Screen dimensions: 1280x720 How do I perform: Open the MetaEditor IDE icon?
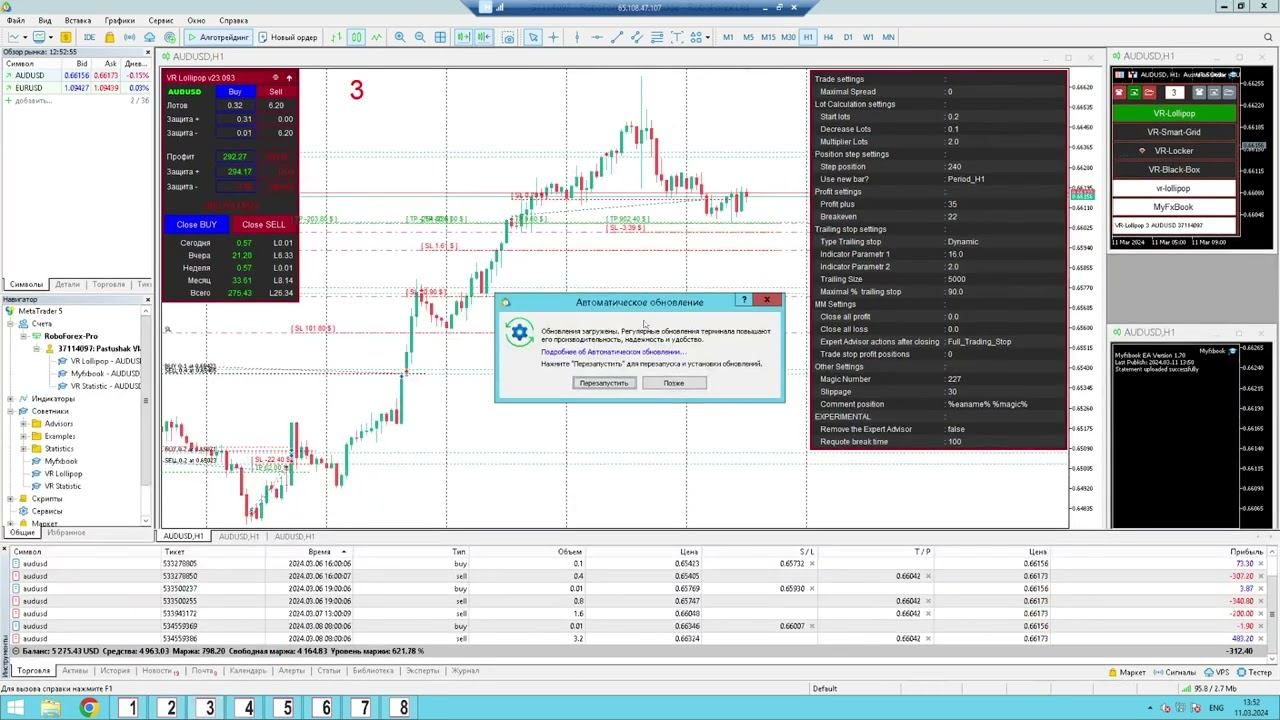[x=90, y=37]
